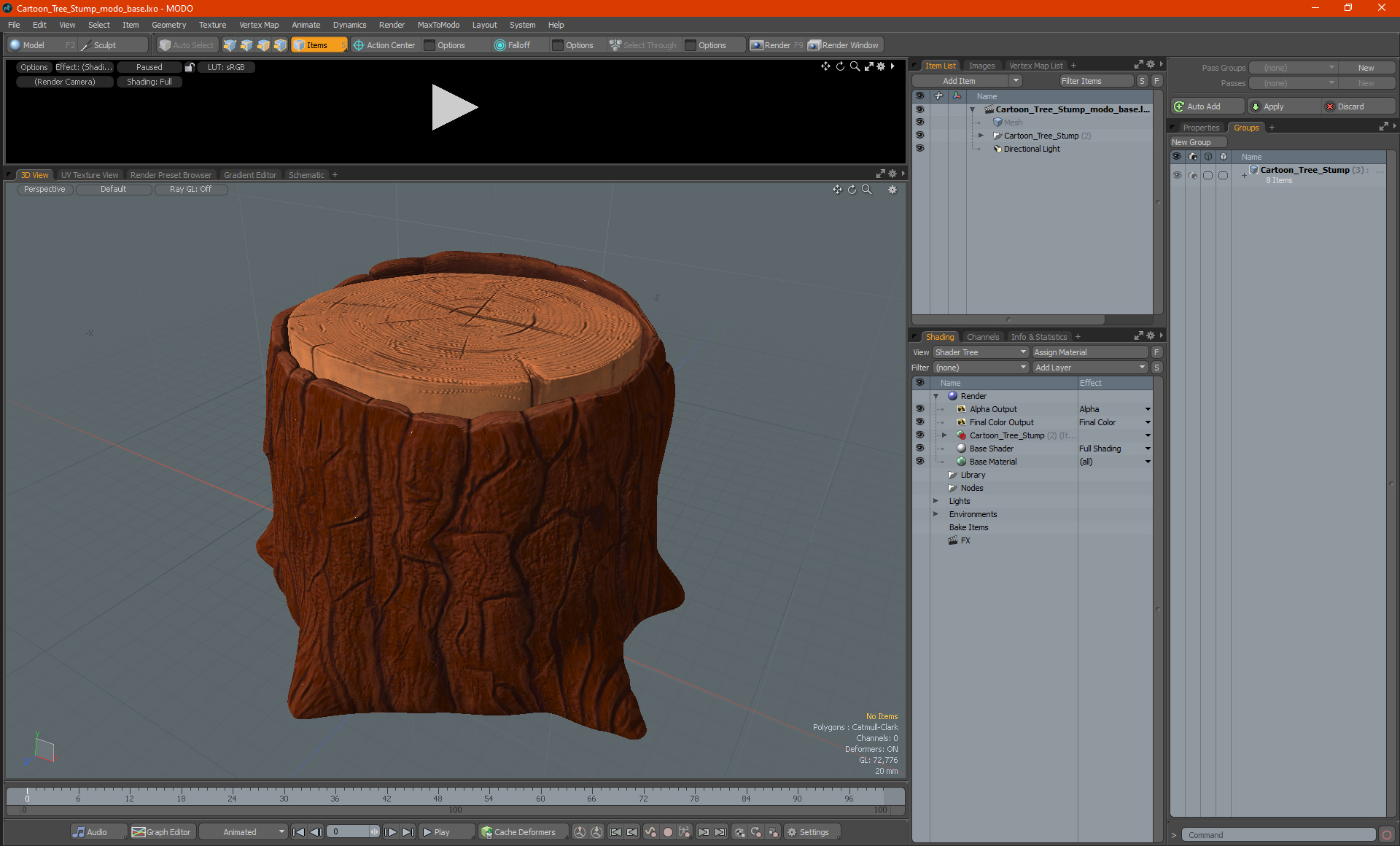
Task: Open Add Item dropdown
Action: [967, 81]
